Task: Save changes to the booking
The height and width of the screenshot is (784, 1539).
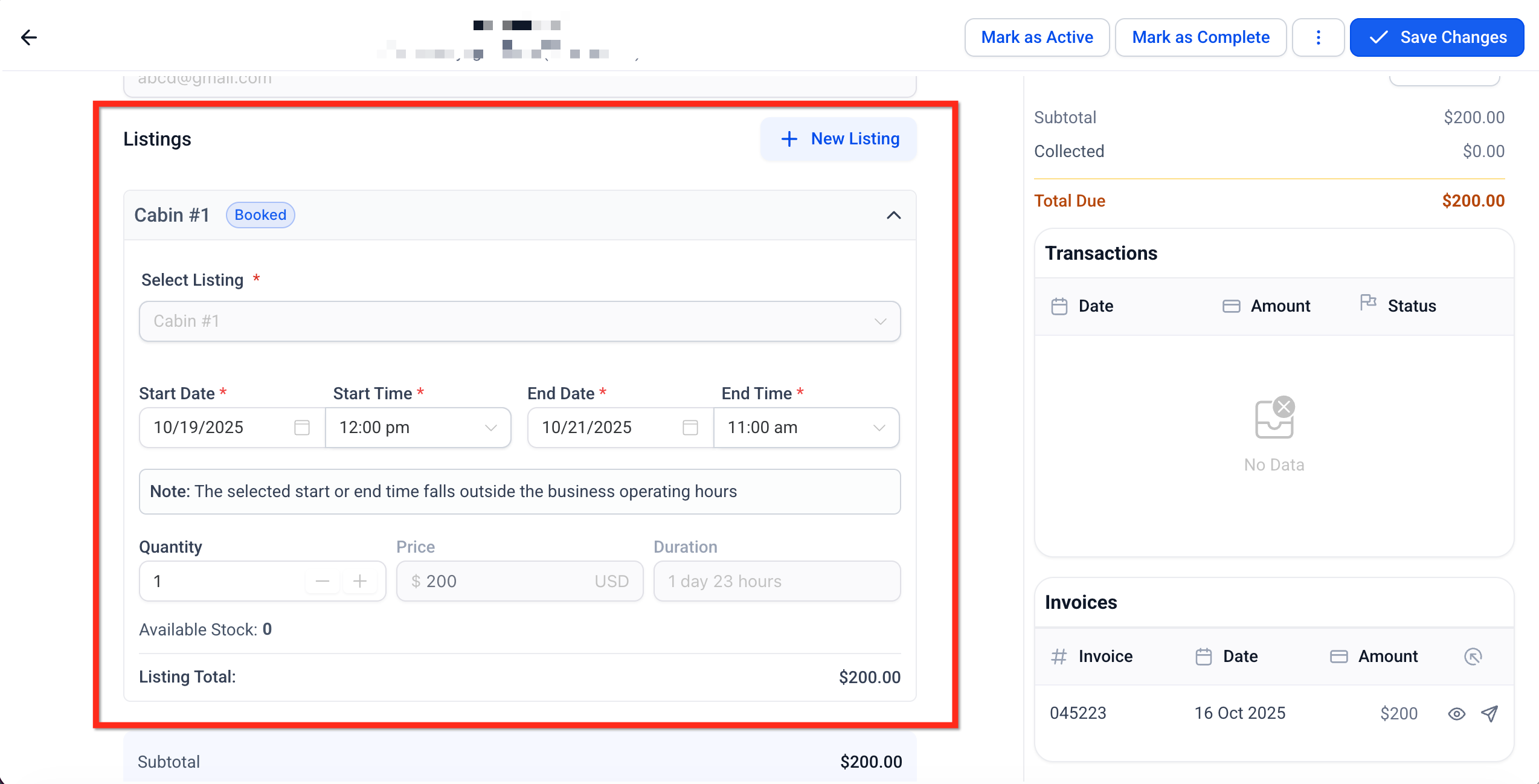Action: 1437,37
